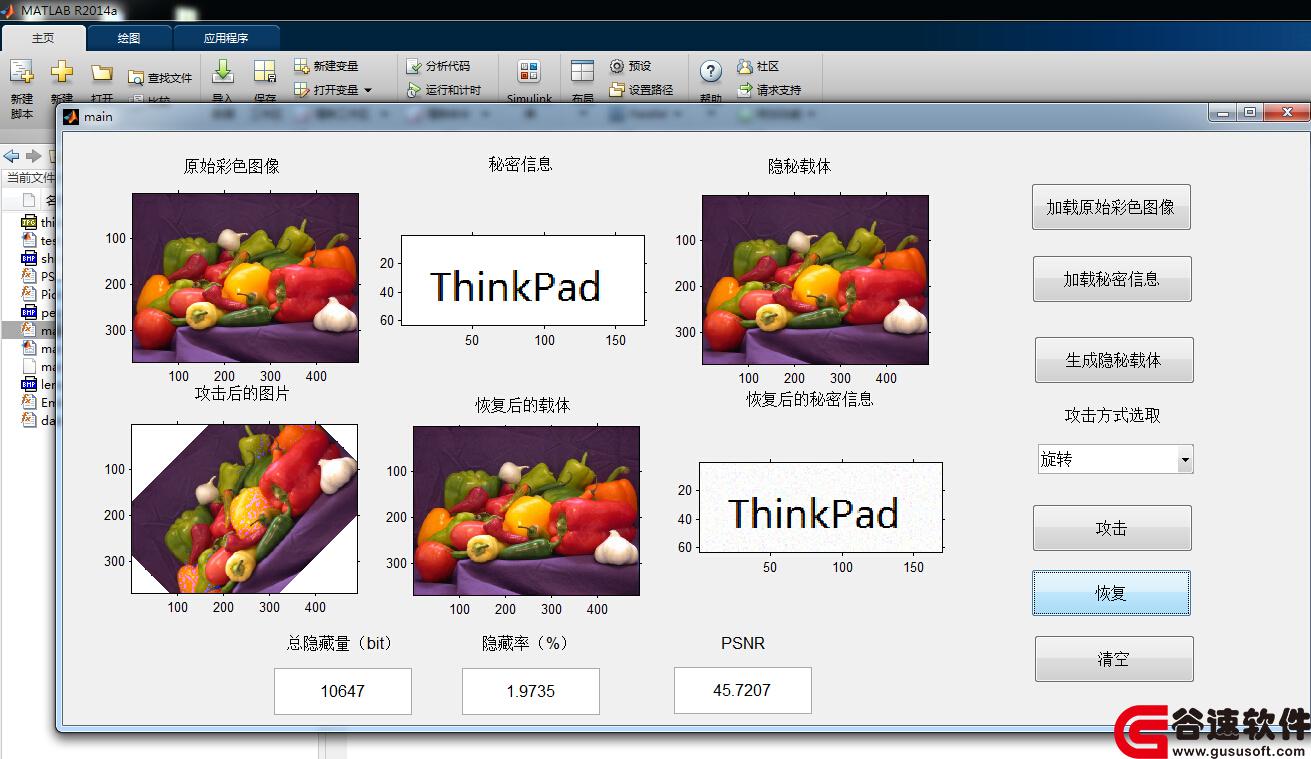Viewport: 1311px width, 759px height.
Task: Click the blue back arrow in MATLAB
Action: pos(12,156)
